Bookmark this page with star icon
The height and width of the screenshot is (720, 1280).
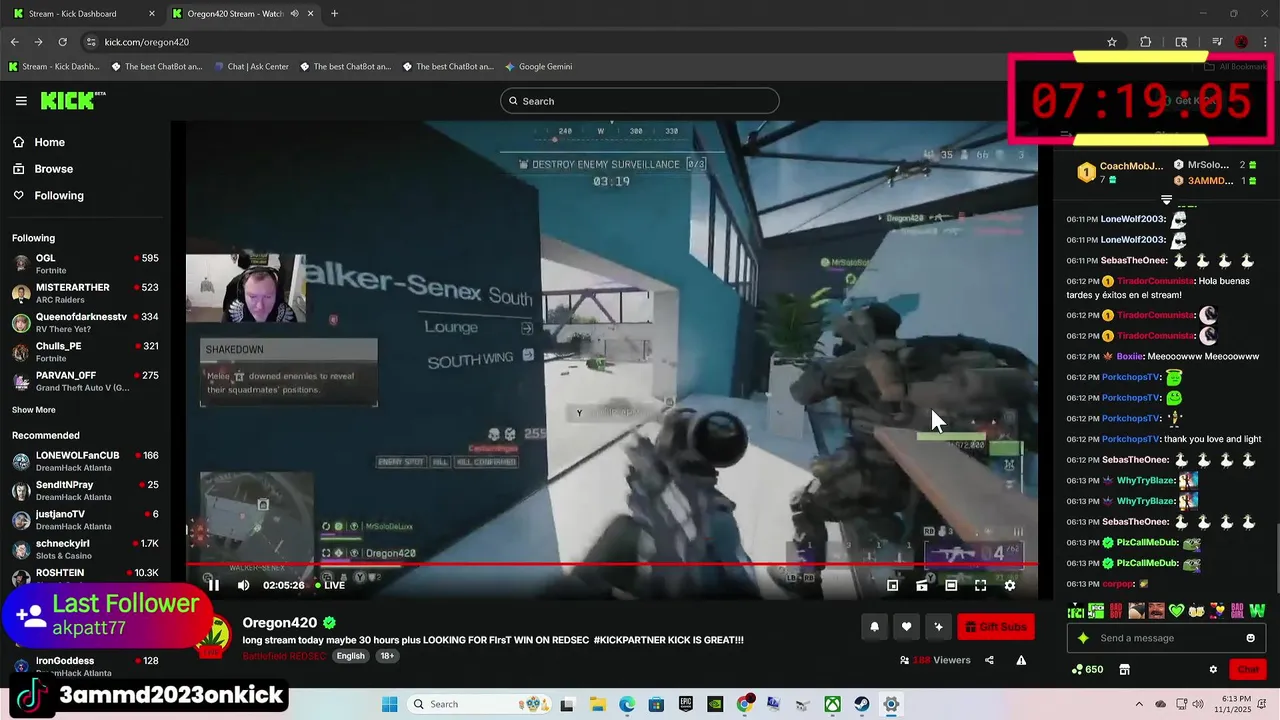coord(1112,42)
